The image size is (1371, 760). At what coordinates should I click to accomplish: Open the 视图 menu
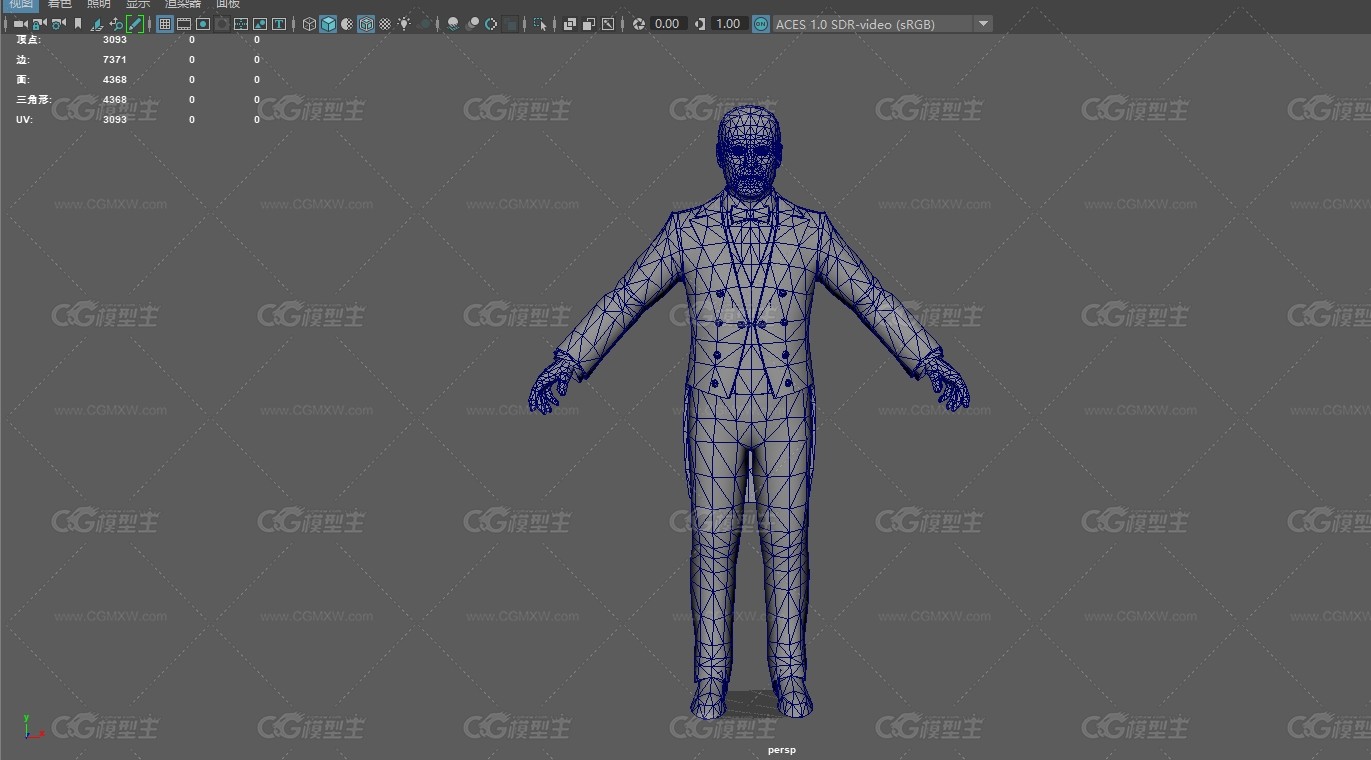tap(21, 4)
